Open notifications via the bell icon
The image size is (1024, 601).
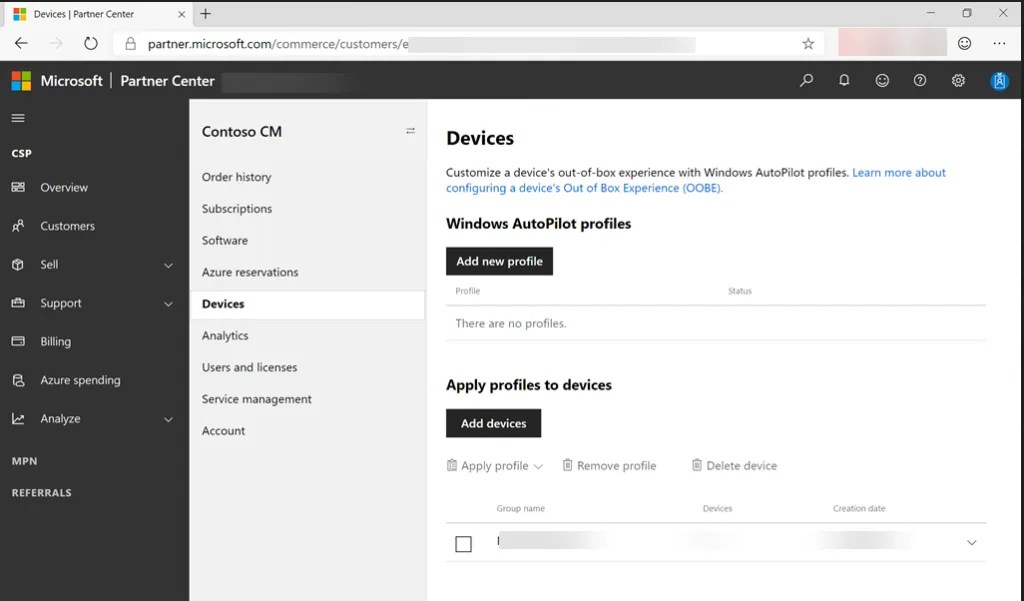(844, 80)
